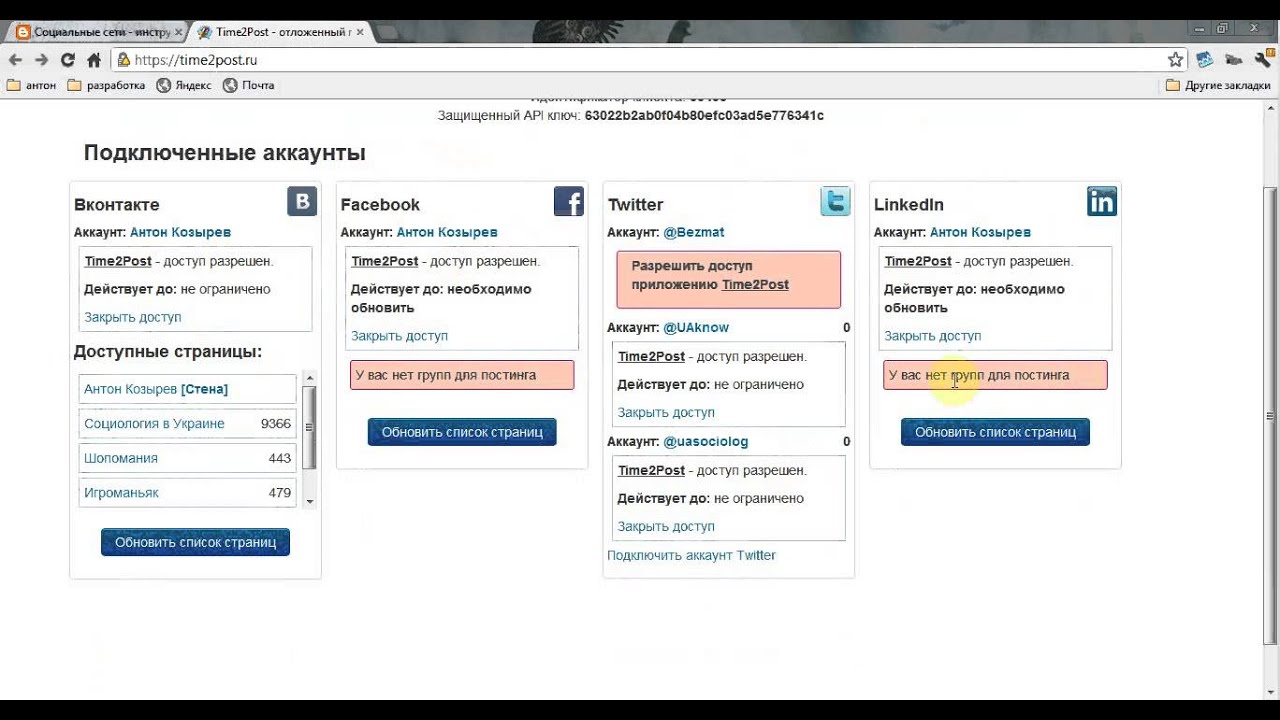The width and height of the screenshot is (1280, 720).
Task: Click the Twitter bird icon
Action: pyautogui.click(x=835, y=202)
